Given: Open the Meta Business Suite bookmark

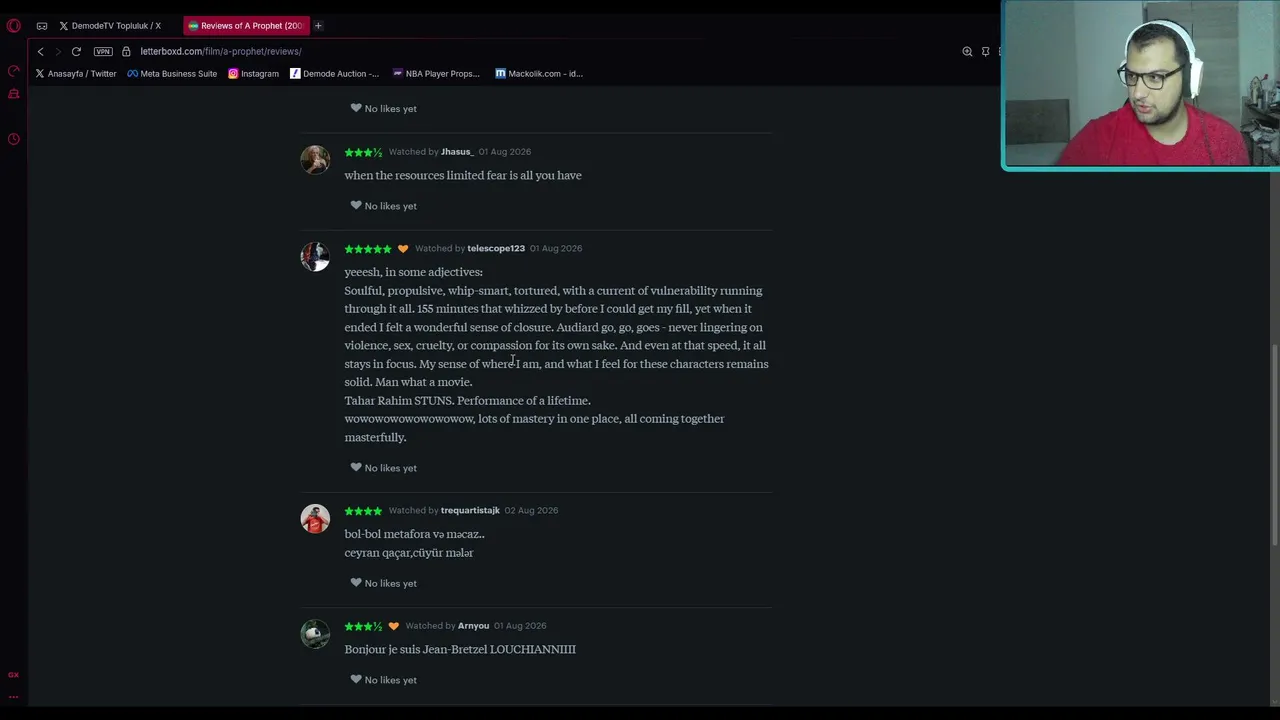Looking at the screenshot, I should pos(172,73).
